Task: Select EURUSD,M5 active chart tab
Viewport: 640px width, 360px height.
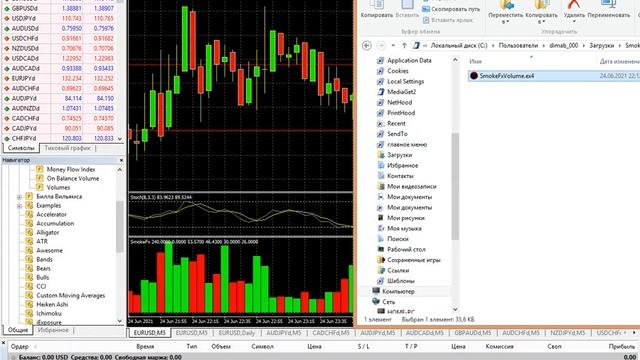Action: (x=150, y=333)
